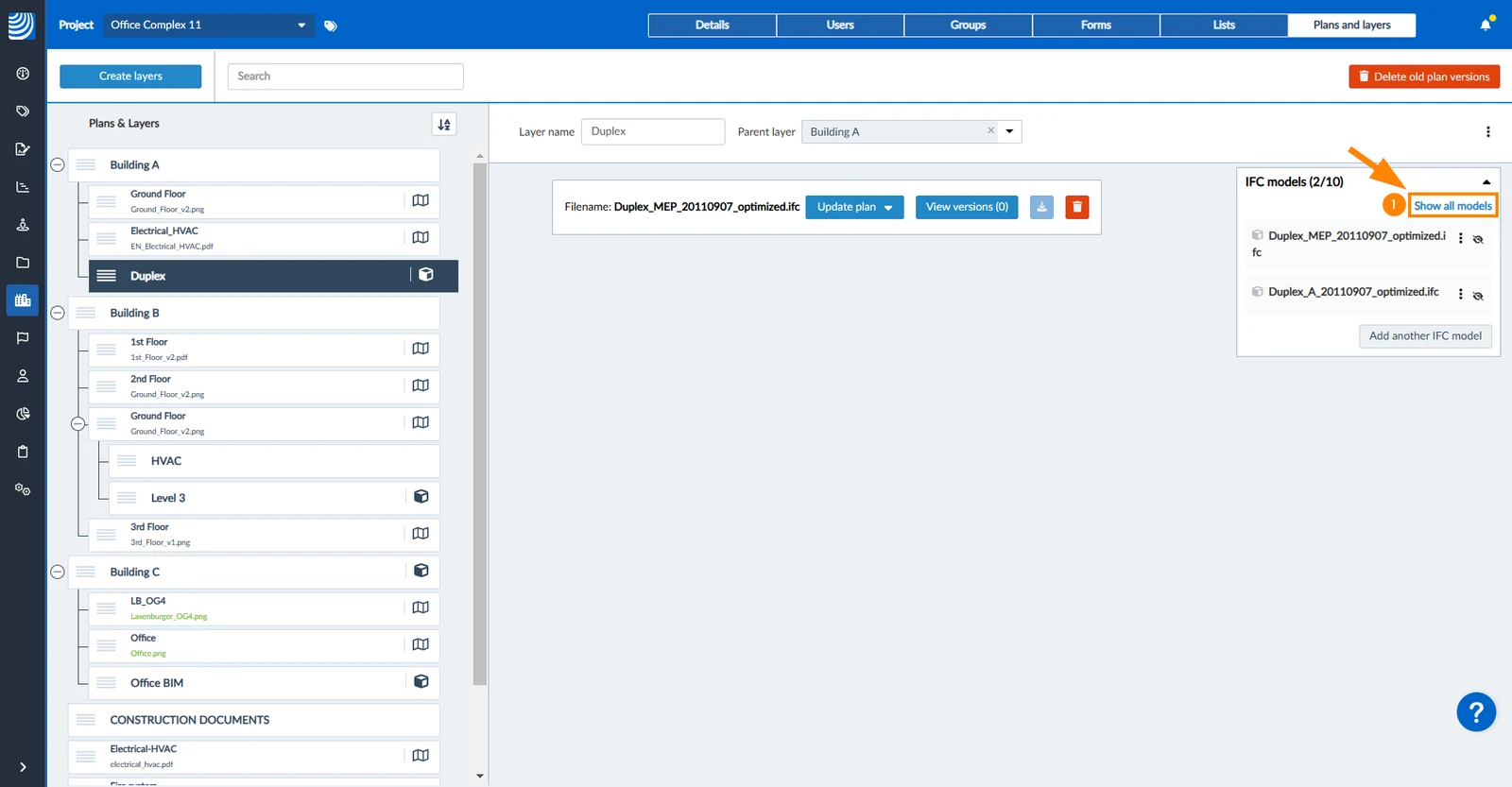Toggle visibility of Duplex_MEP model
The width and height of the screenshot is (1512, 787).
coord(1478,240)
